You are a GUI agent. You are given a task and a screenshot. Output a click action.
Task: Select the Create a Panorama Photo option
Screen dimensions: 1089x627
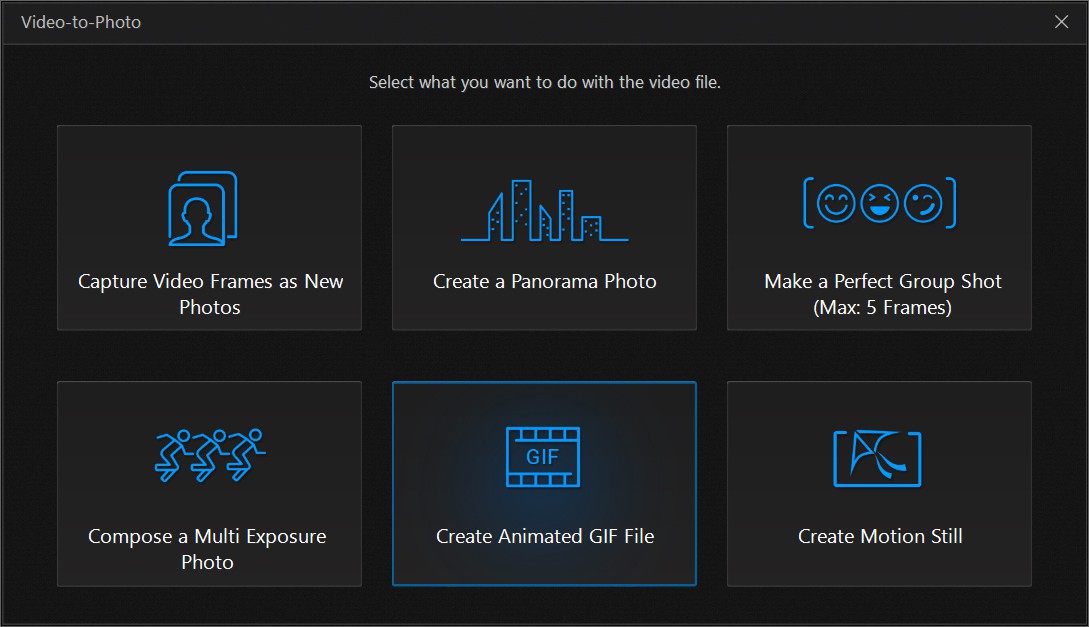click(544, 228)
